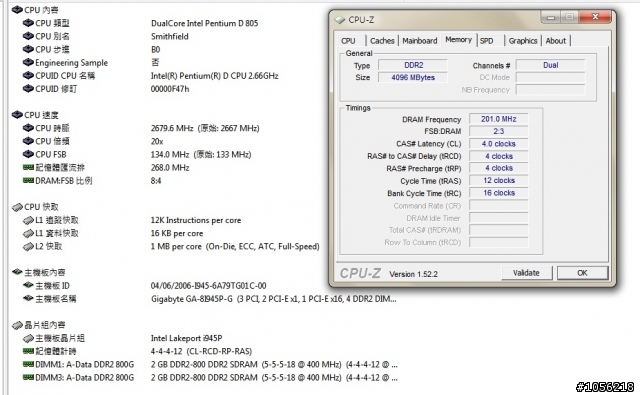The width and height of the screenshot is (640, 395).
Task: Select the 12K Instructions per core text
Action: click(196, 220)
